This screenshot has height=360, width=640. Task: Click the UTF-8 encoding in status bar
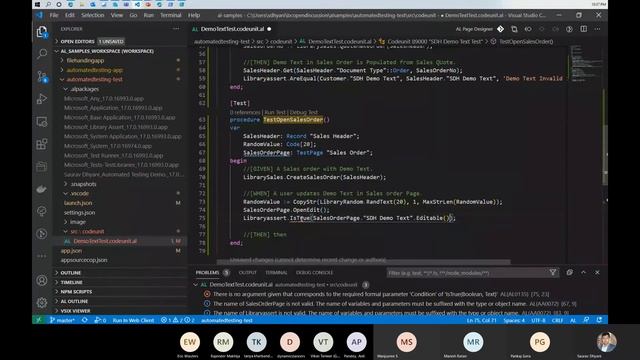(x=538, y=320)
